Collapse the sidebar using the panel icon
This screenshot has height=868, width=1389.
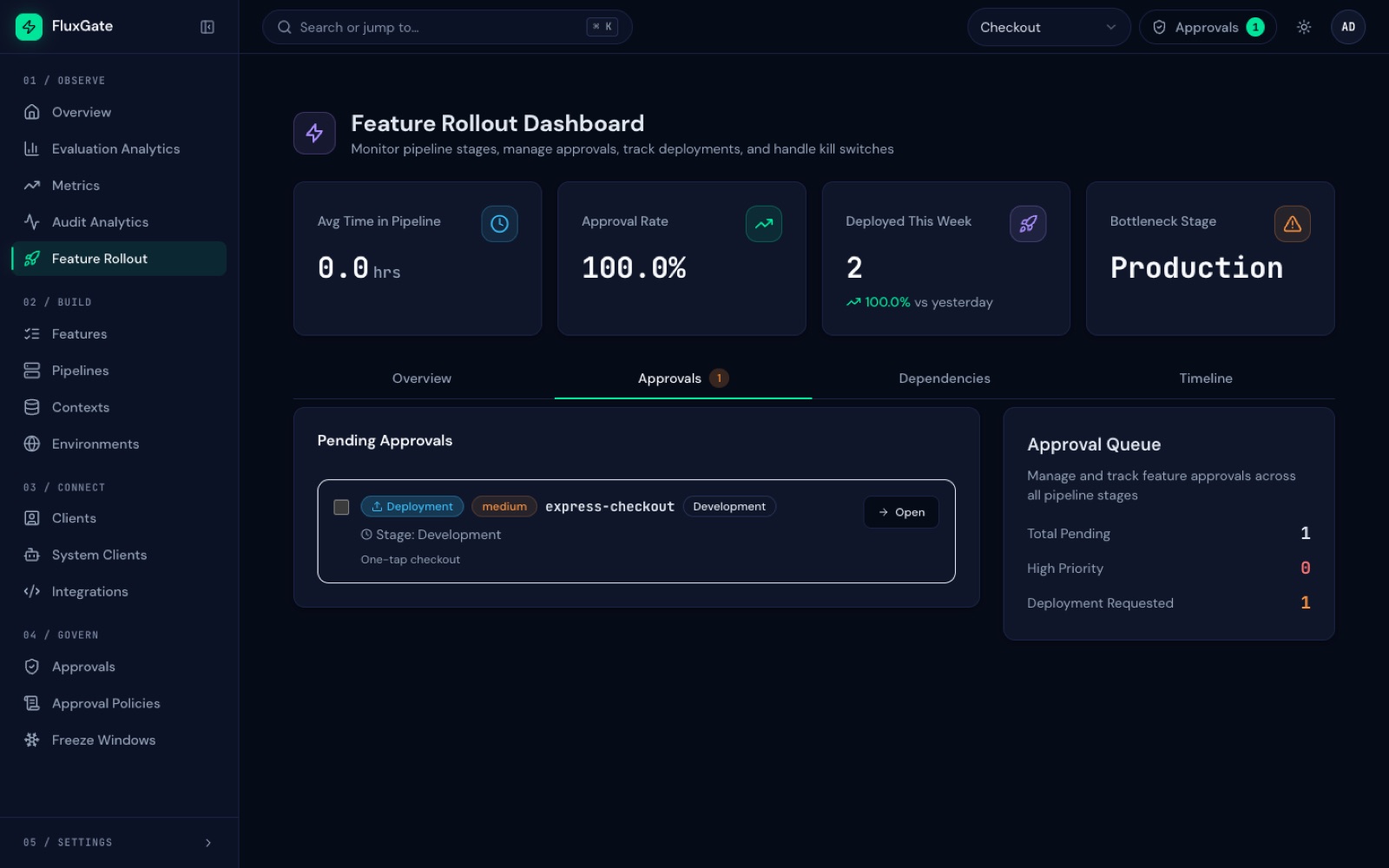coord(207,27)
